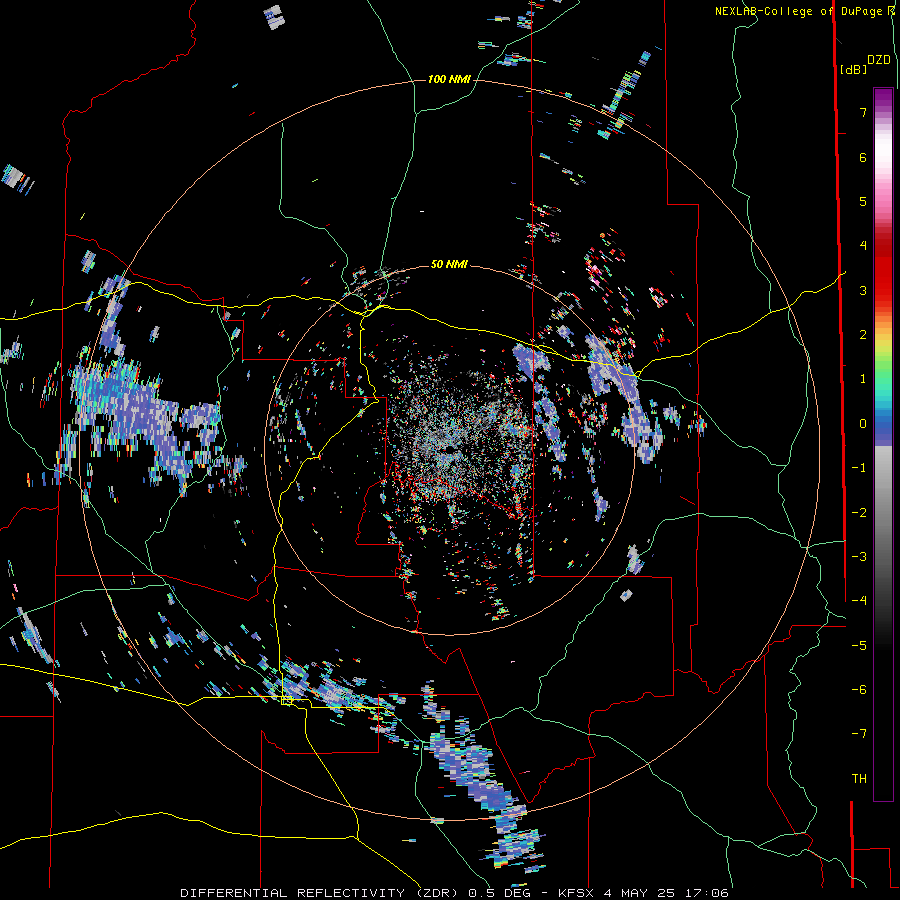Click the "6" value on the color scale
The image size is (900, 900).
[x=863, y=157]
